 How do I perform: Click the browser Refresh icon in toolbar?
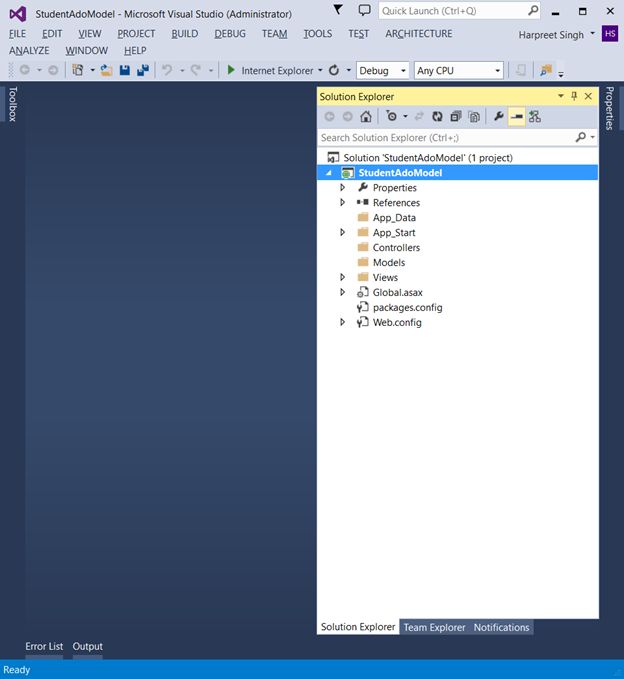coord(334,70)
